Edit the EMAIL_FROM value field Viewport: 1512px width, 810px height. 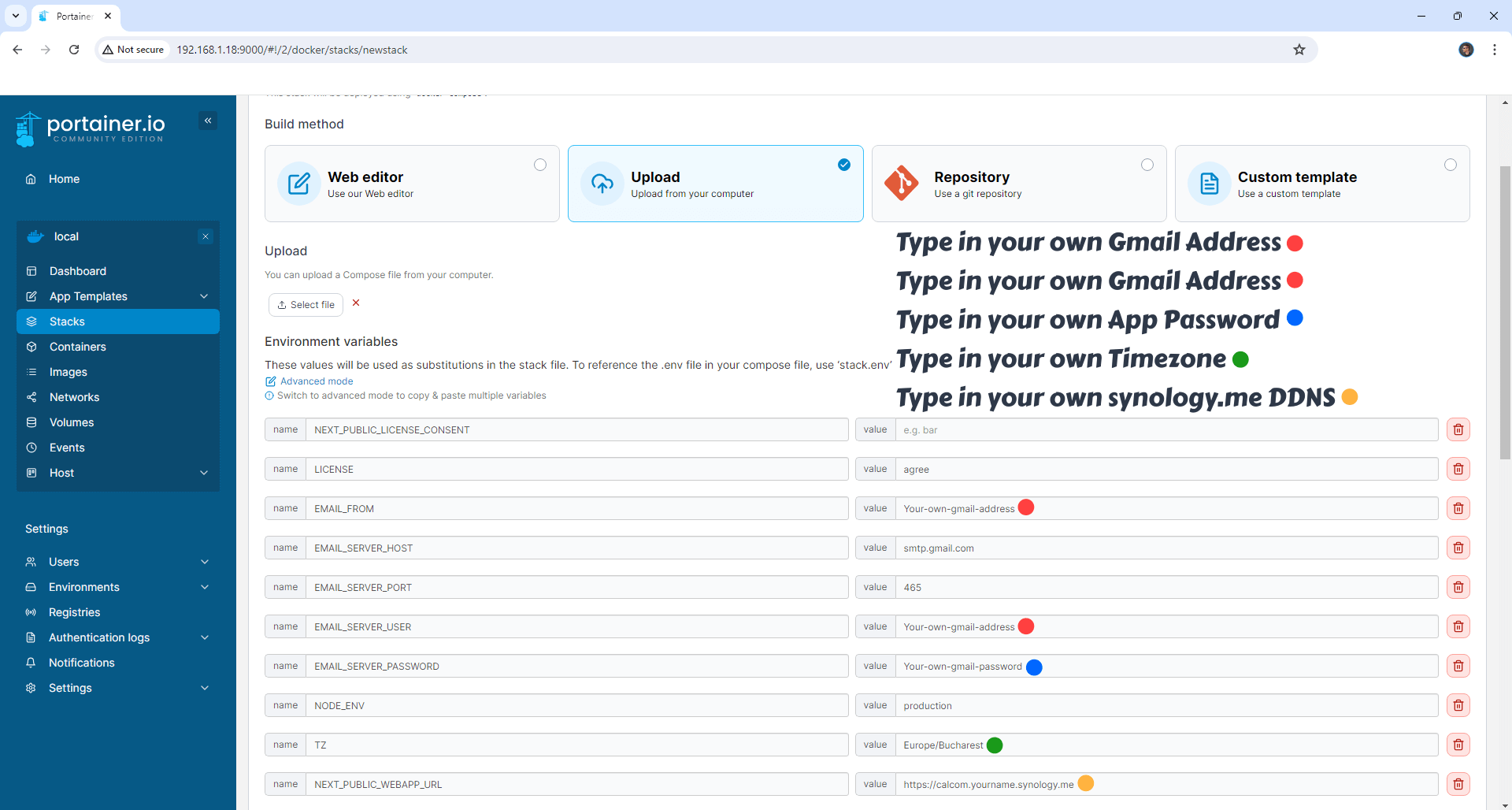(x=1166, y=508)
